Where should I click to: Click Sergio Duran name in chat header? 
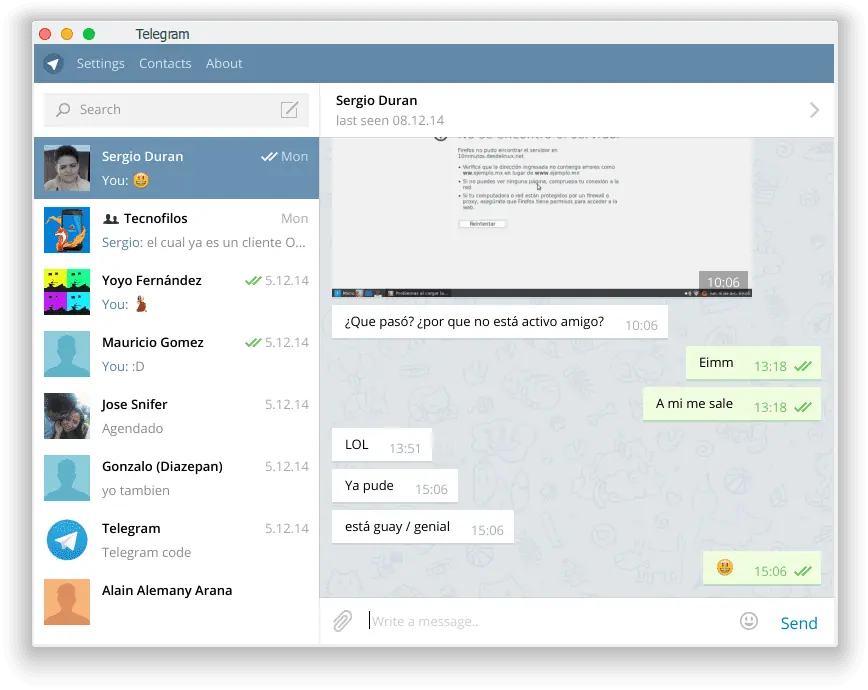[x=376, y=100]
